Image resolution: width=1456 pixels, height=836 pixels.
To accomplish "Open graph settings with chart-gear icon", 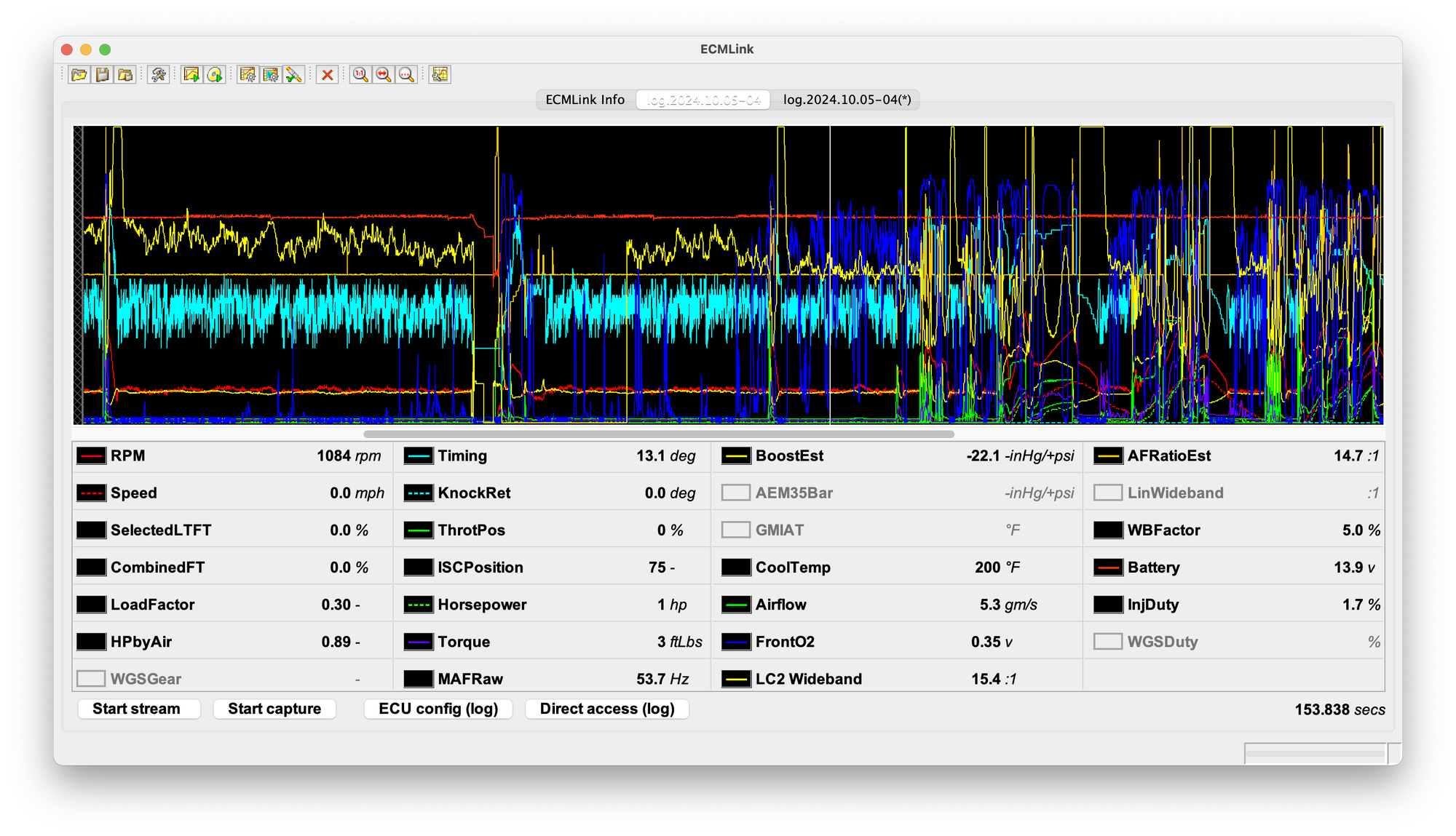I will click(x=248, y=74).
